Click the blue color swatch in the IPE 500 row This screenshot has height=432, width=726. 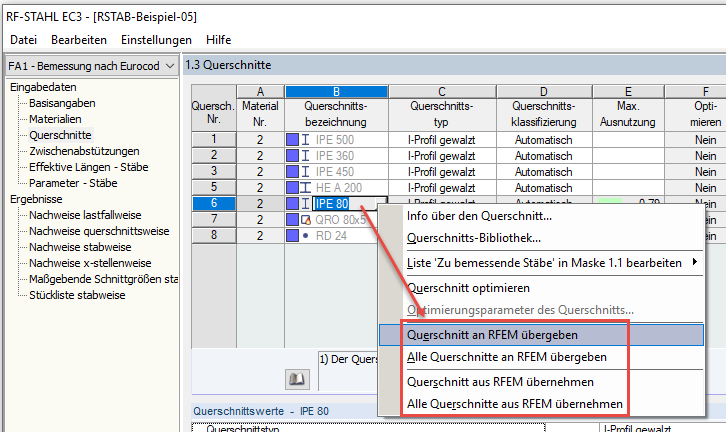pyautogui.click(x=292, y=140)
